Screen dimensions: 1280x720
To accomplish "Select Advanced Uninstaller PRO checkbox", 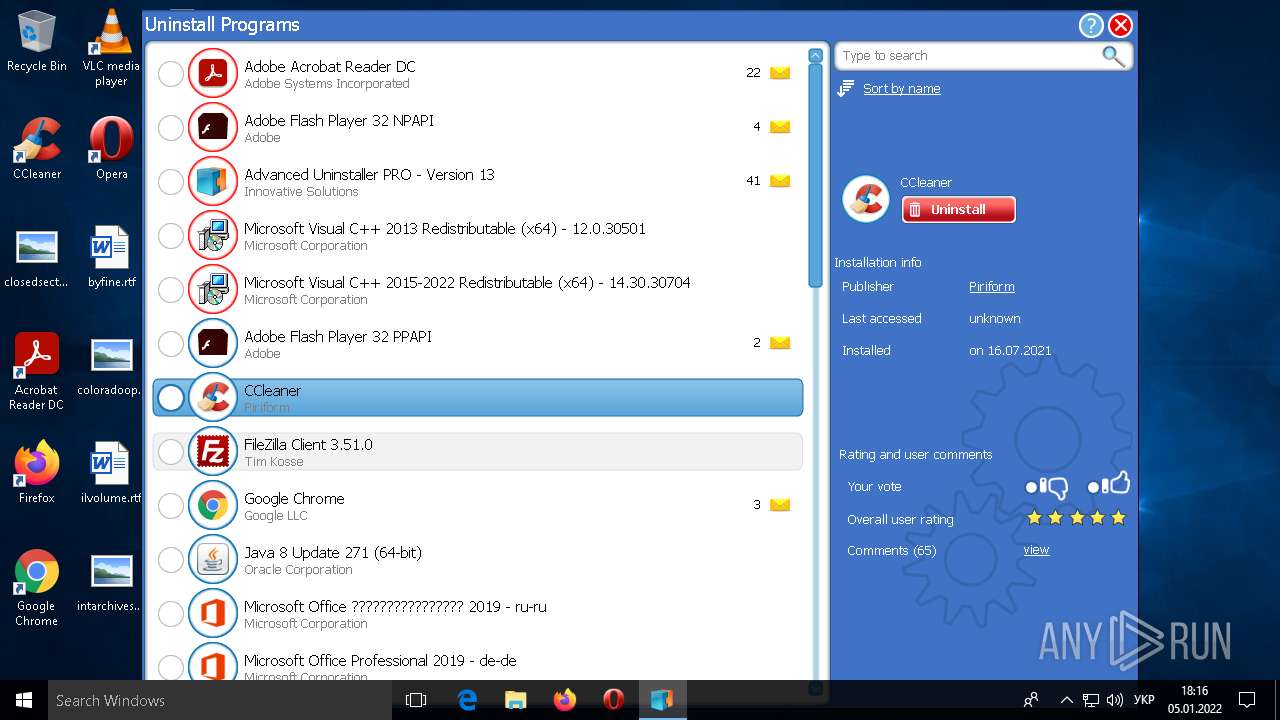I will coord(171,181).
